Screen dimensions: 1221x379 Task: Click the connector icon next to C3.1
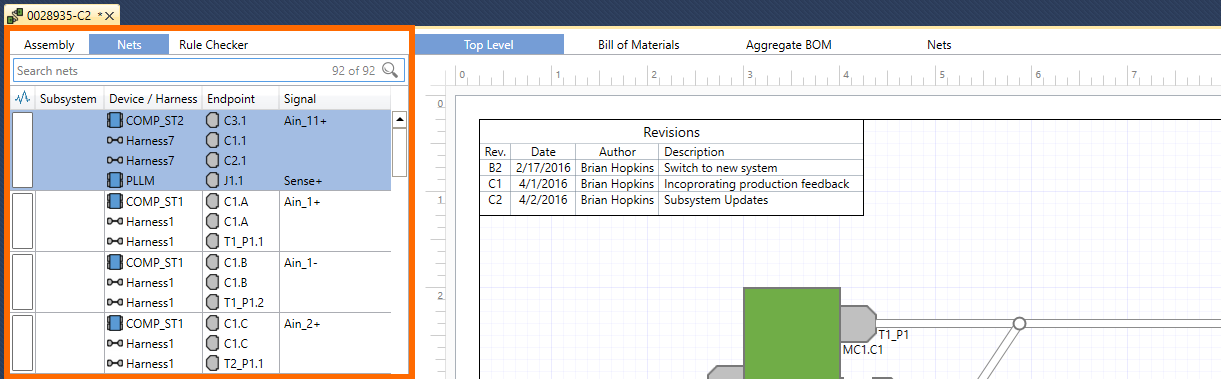[x=212, y=120]
